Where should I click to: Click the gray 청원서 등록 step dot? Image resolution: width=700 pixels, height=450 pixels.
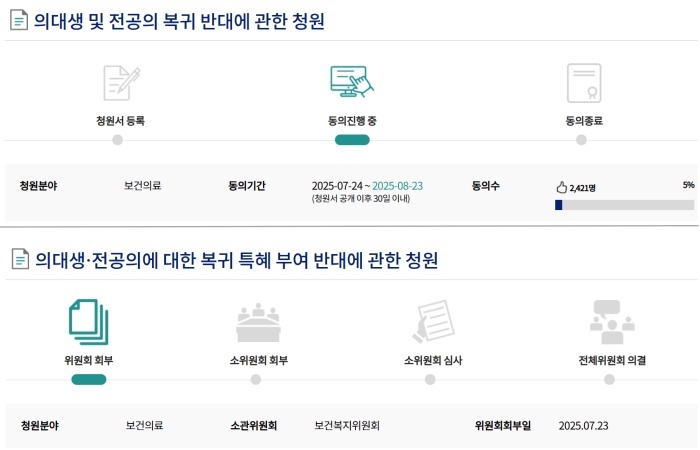[x=117, y=140]
